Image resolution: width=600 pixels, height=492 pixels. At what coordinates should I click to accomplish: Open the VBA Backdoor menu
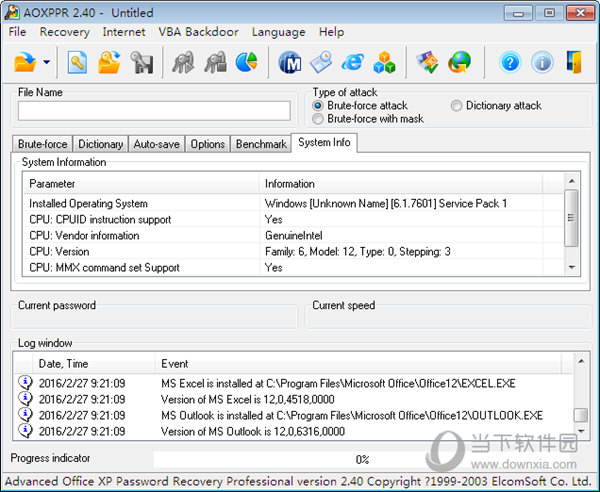tap(199, 32)
